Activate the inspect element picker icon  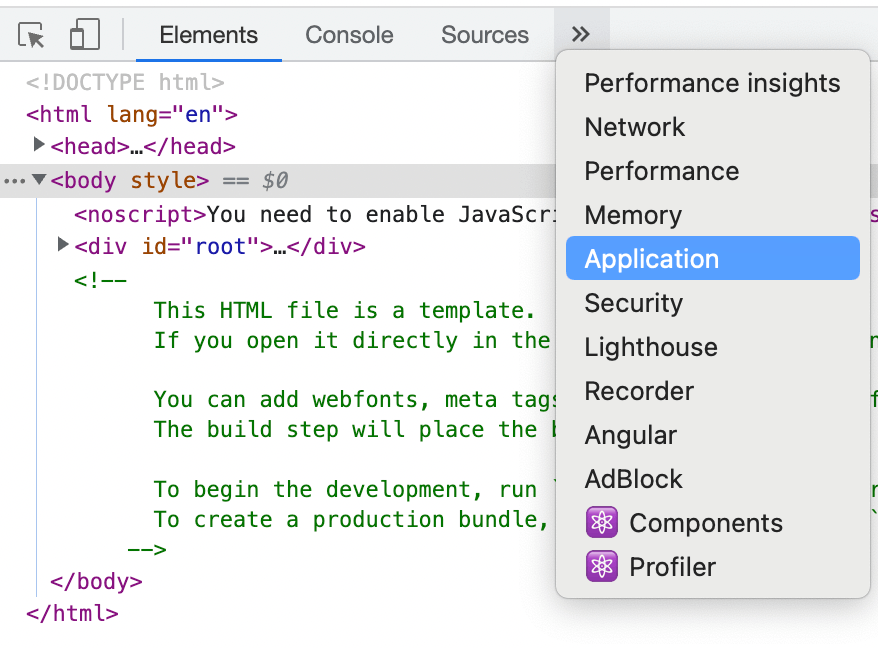point(32,35)
